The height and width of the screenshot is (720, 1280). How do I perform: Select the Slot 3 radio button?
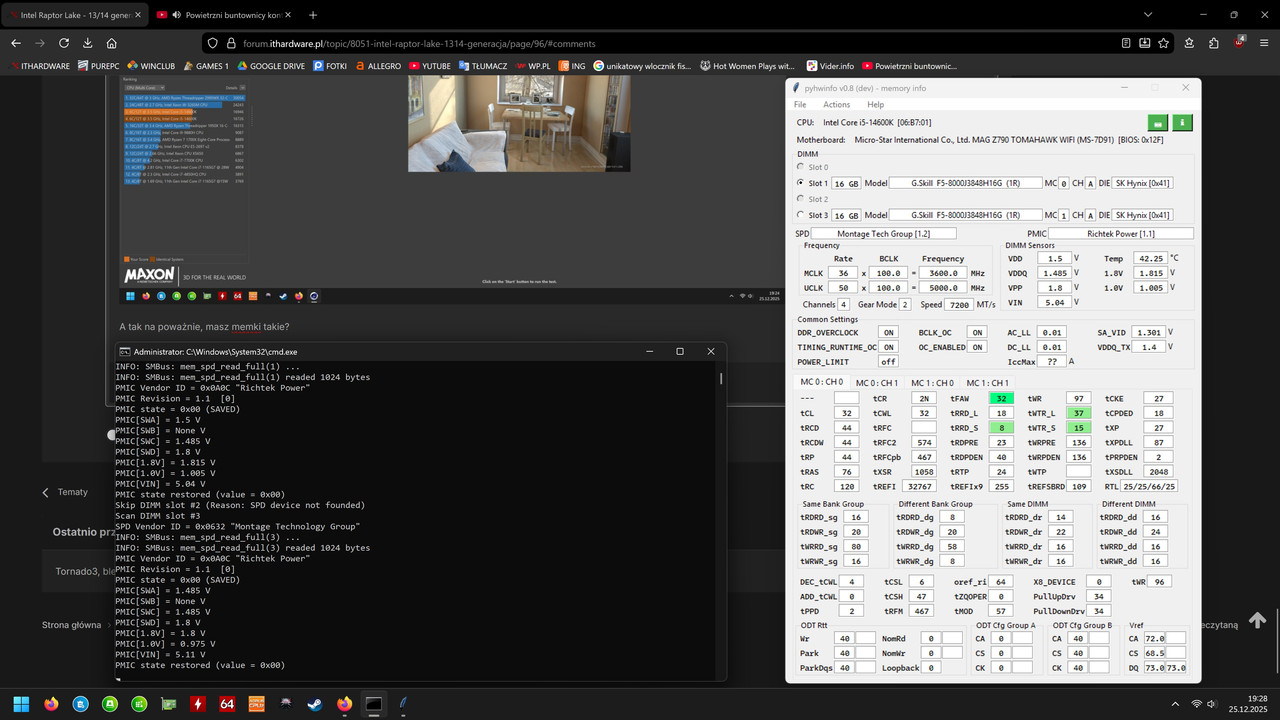pyautogui.click(x=800, y=215)
